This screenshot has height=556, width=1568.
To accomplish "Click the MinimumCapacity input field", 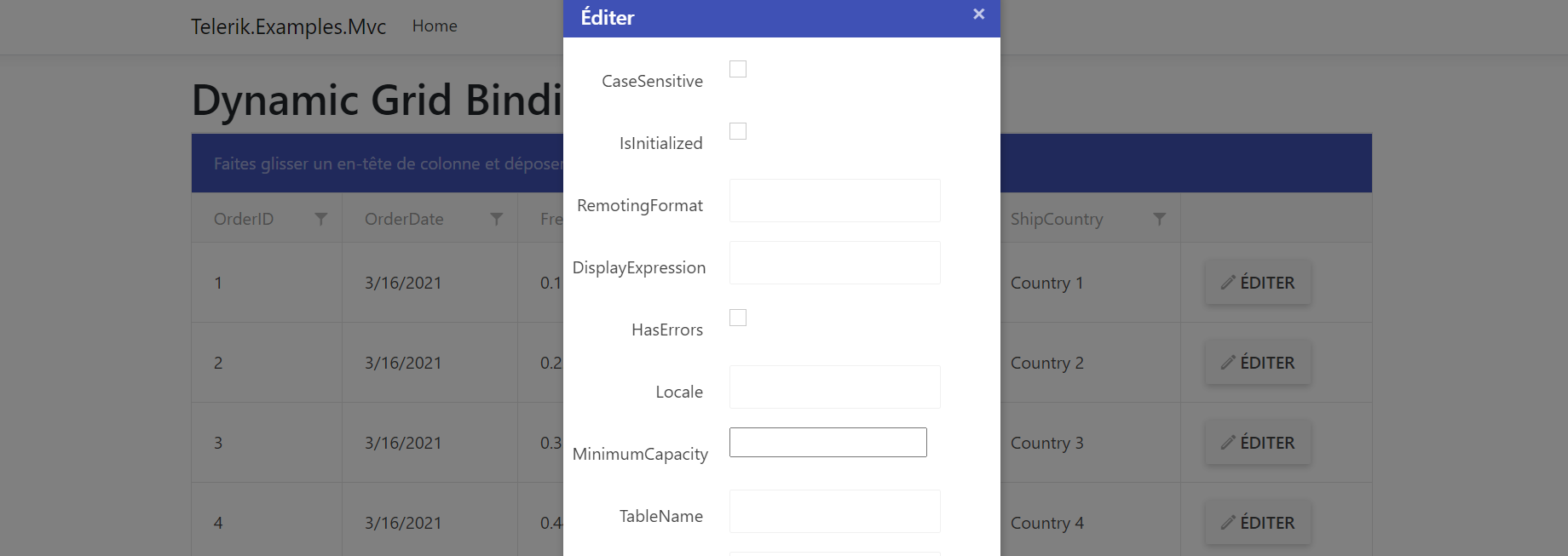I will click(x=827, y=443).
